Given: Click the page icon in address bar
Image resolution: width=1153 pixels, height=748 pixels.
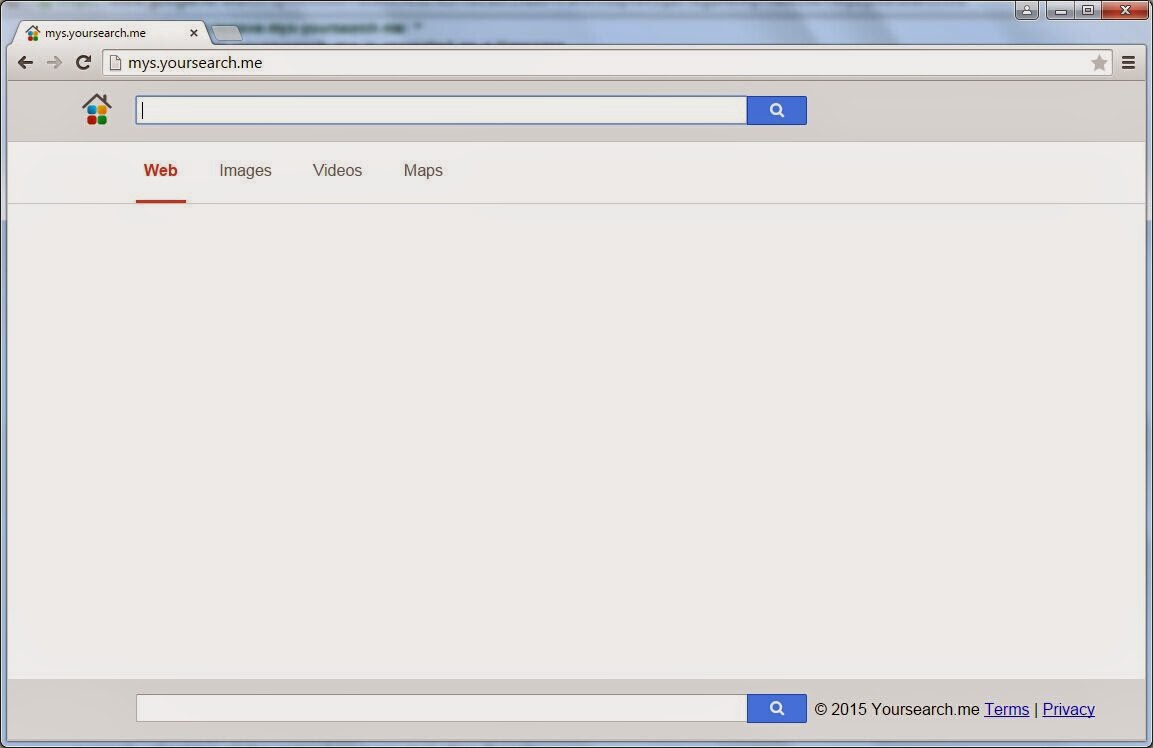Looking at the screenshot, I should click(115, 63).
